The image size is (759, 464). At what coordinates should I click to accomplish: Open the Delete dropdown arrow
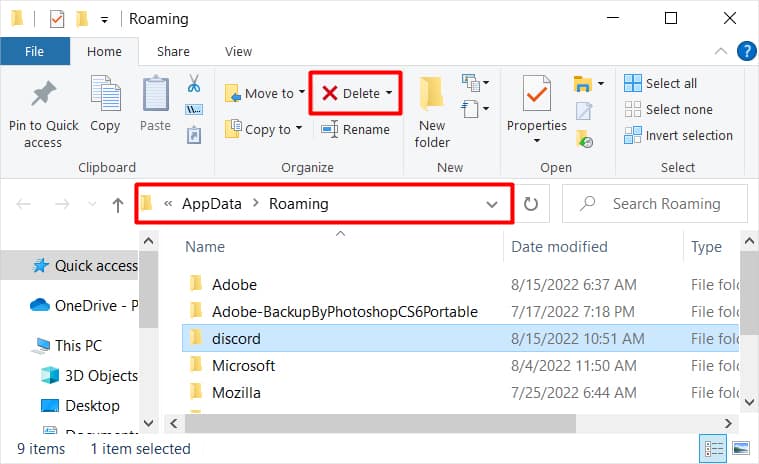(x=389, y=94)
